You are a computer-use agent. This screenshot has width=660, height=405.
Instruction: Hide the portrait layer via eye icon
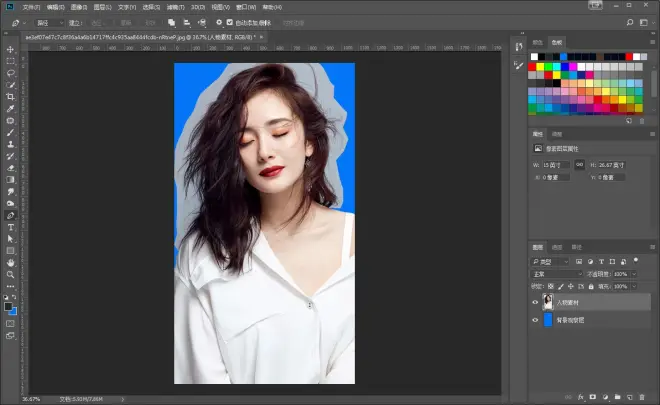point(535,302)
